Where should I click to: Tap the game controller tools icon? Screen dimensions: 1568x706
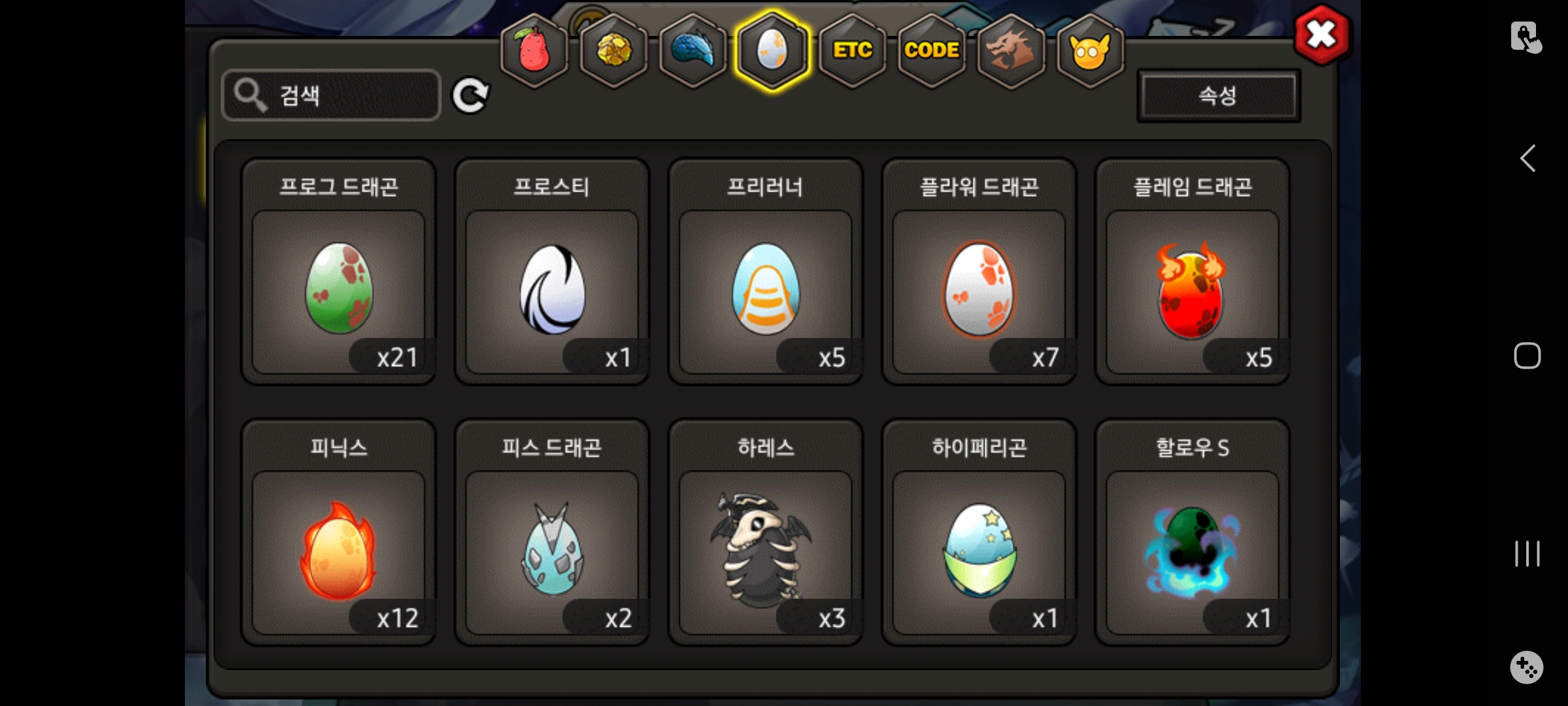(x=1527, y=667)
